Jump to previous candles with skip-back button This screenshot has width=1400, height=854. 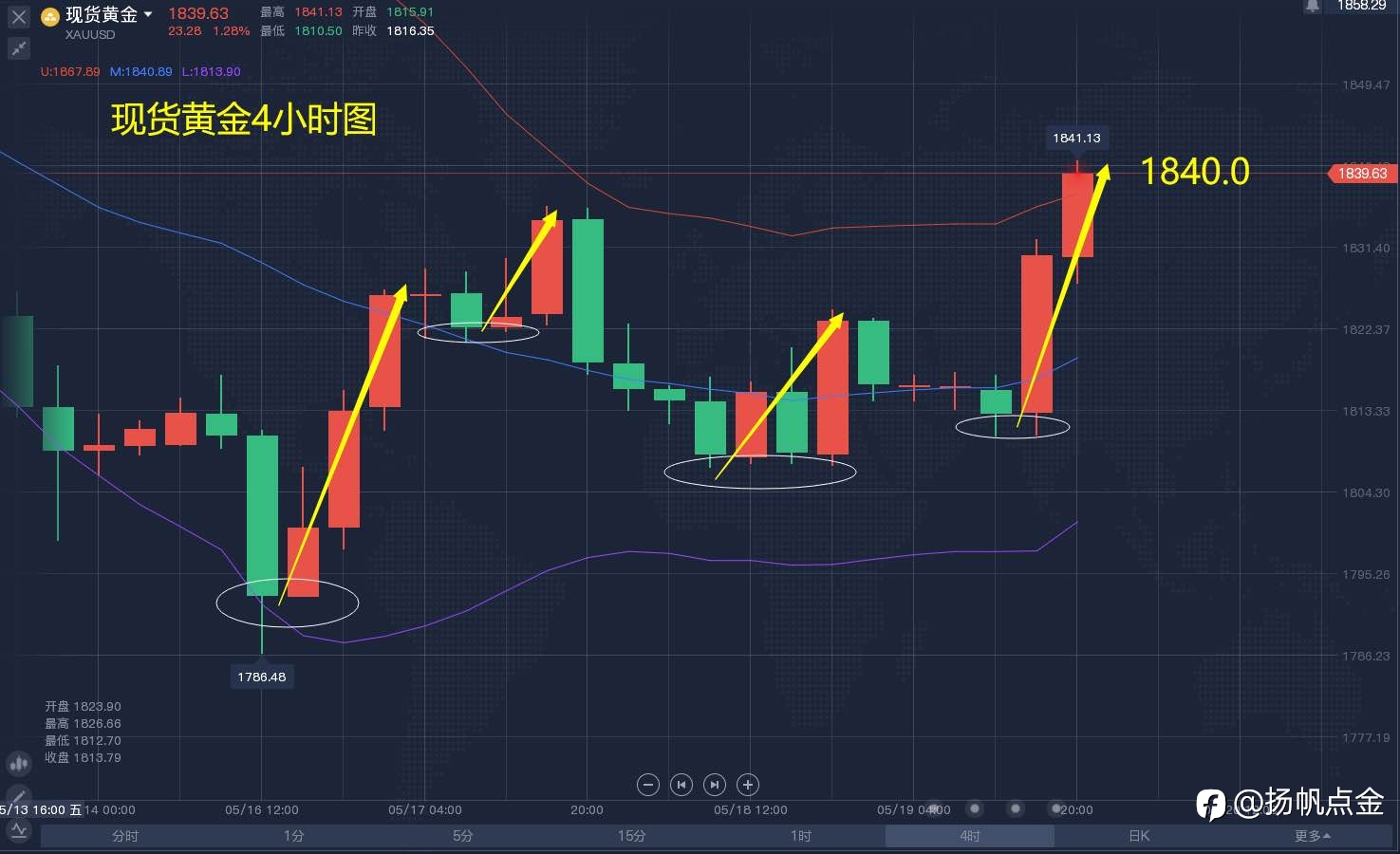pyautogui.click(x=681, y=785)
